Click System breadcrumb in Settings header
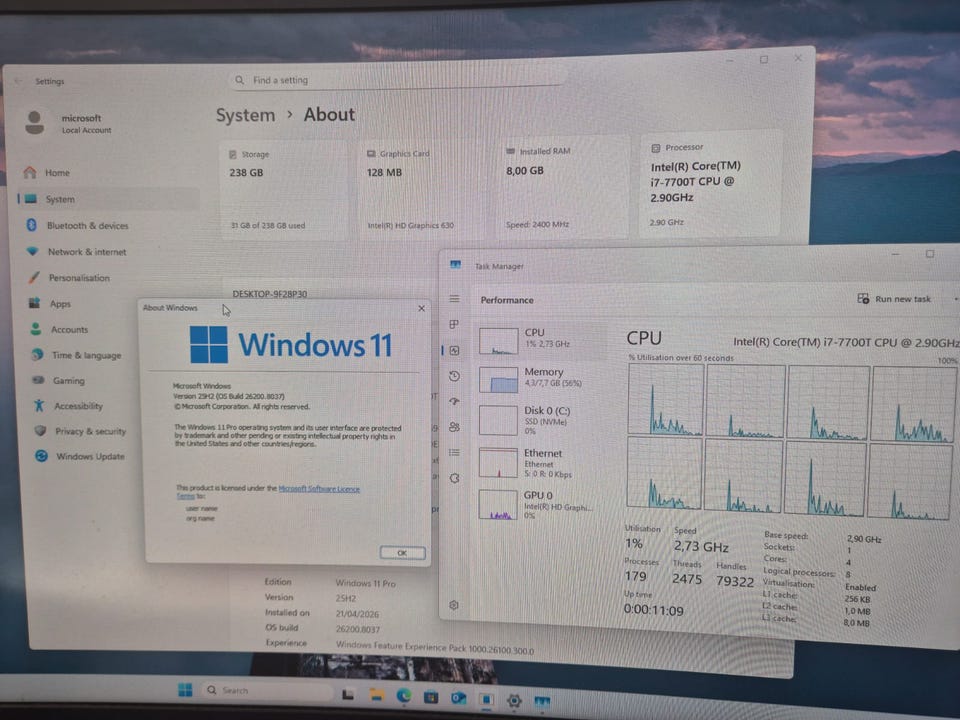The image size is (960, 720). tap(246, 115)
